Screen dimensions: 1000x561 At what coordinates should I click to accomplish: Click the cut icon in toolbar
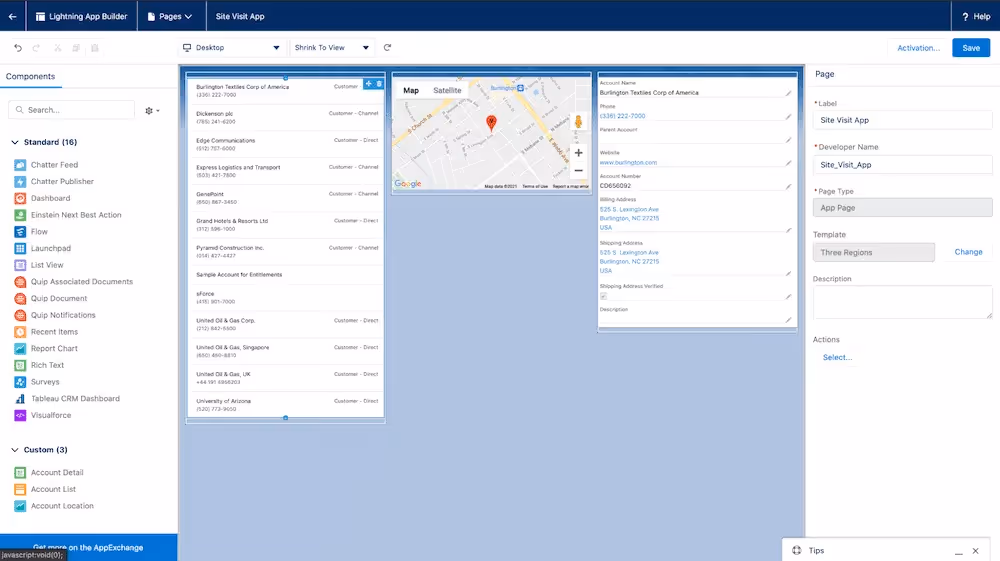click(57, 48)
